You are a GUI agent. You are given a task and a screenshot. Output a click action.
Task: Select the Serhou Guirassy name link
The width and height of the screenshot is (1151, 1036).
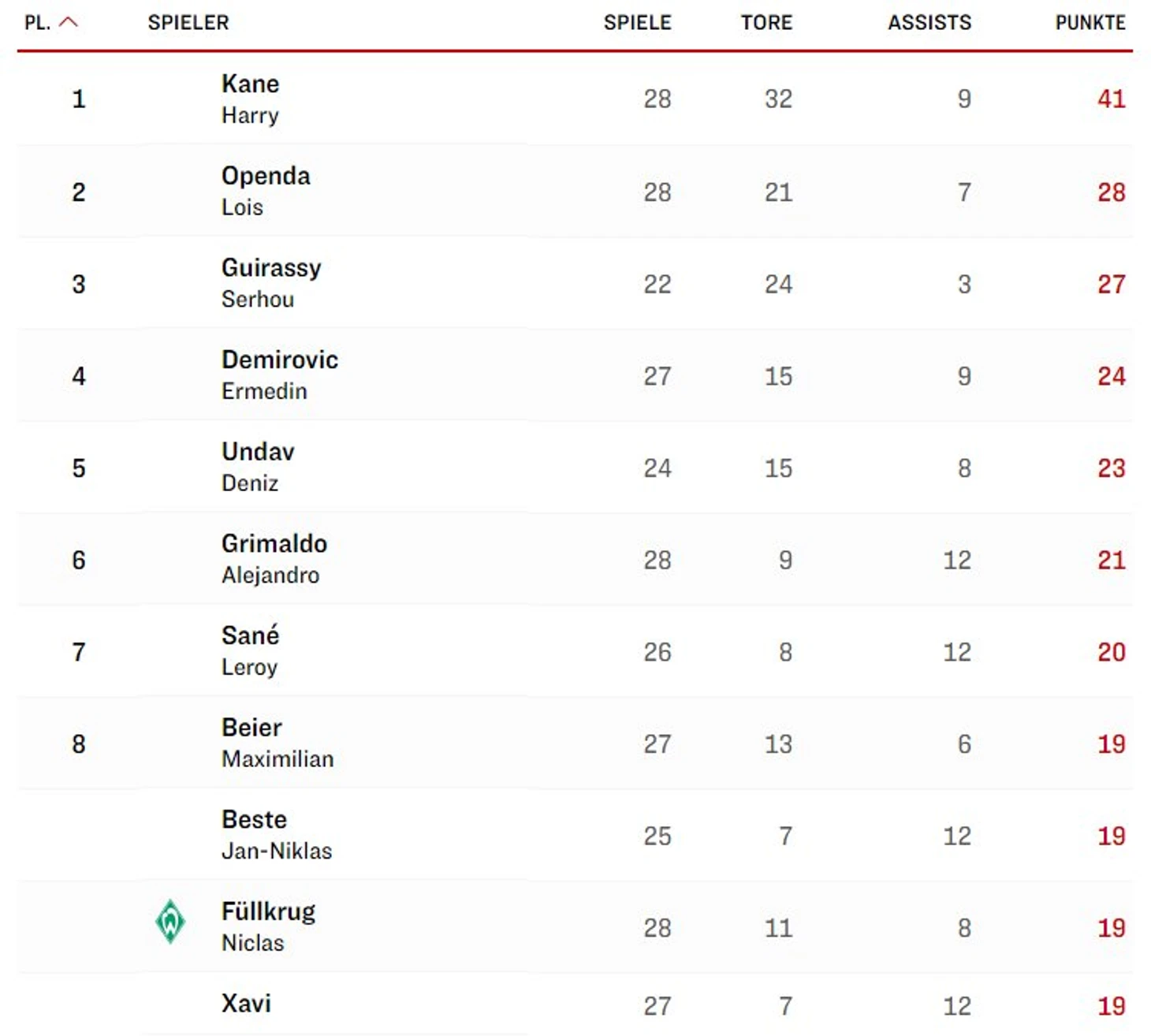click(x=271, y=283)
